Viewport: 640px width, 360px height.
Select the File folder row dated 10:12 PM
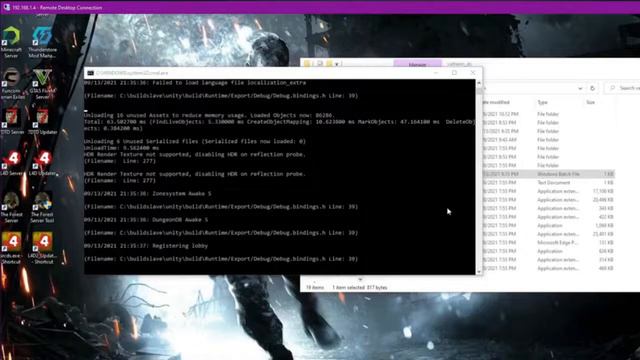coord(549,114)
